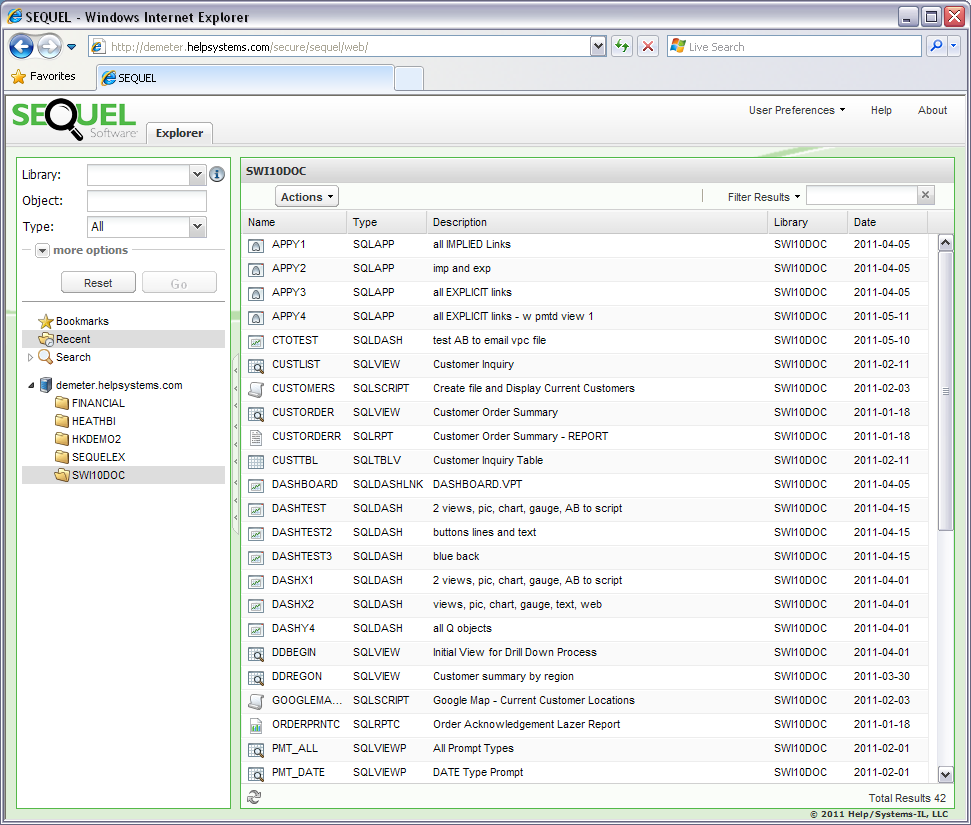971x825 pixels.
Task: Open the Type dropdown
Action: tap(198, 227)
